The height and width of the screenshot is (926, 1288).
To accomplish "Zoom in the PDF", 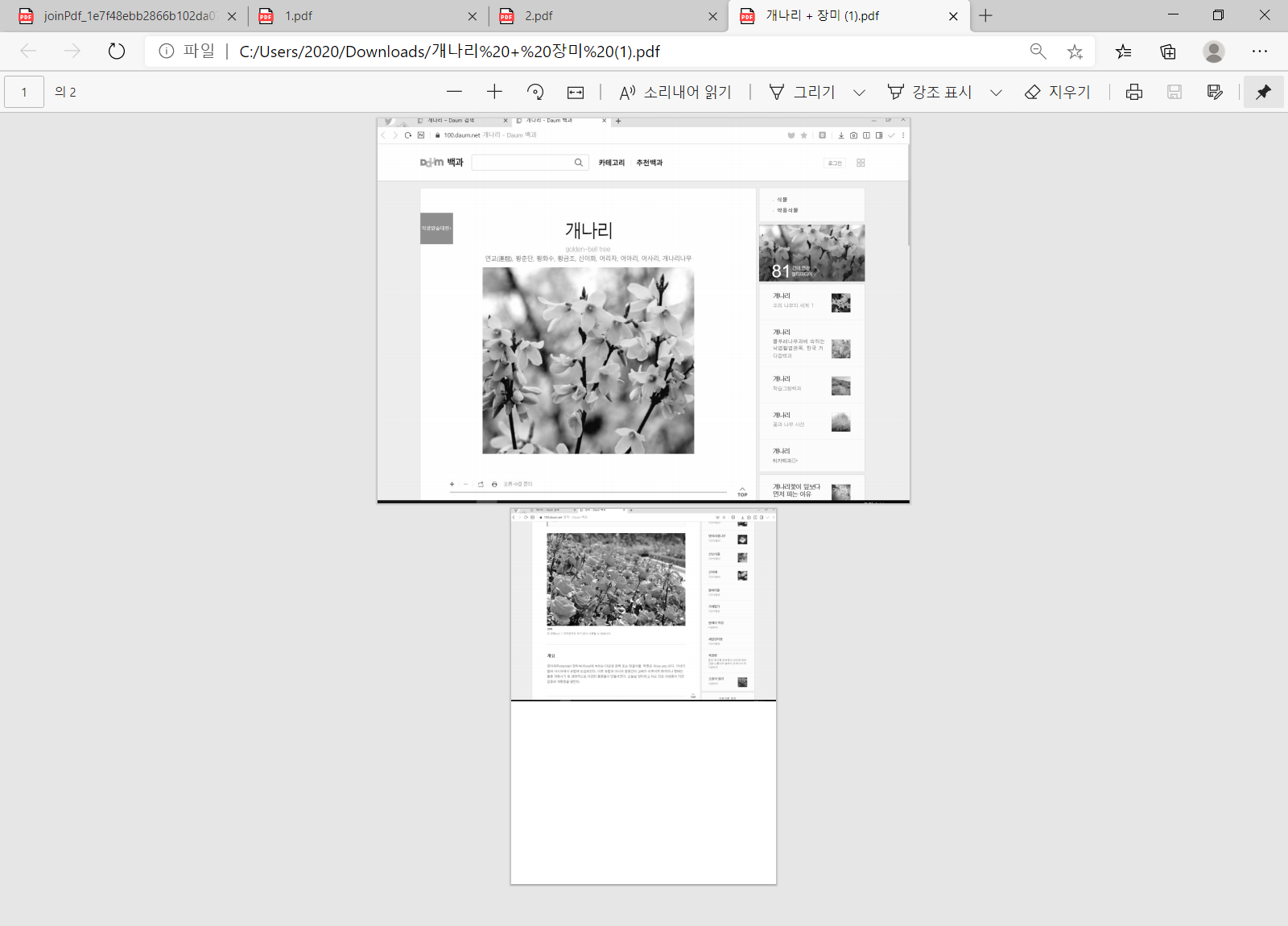I will coord(494,92).
